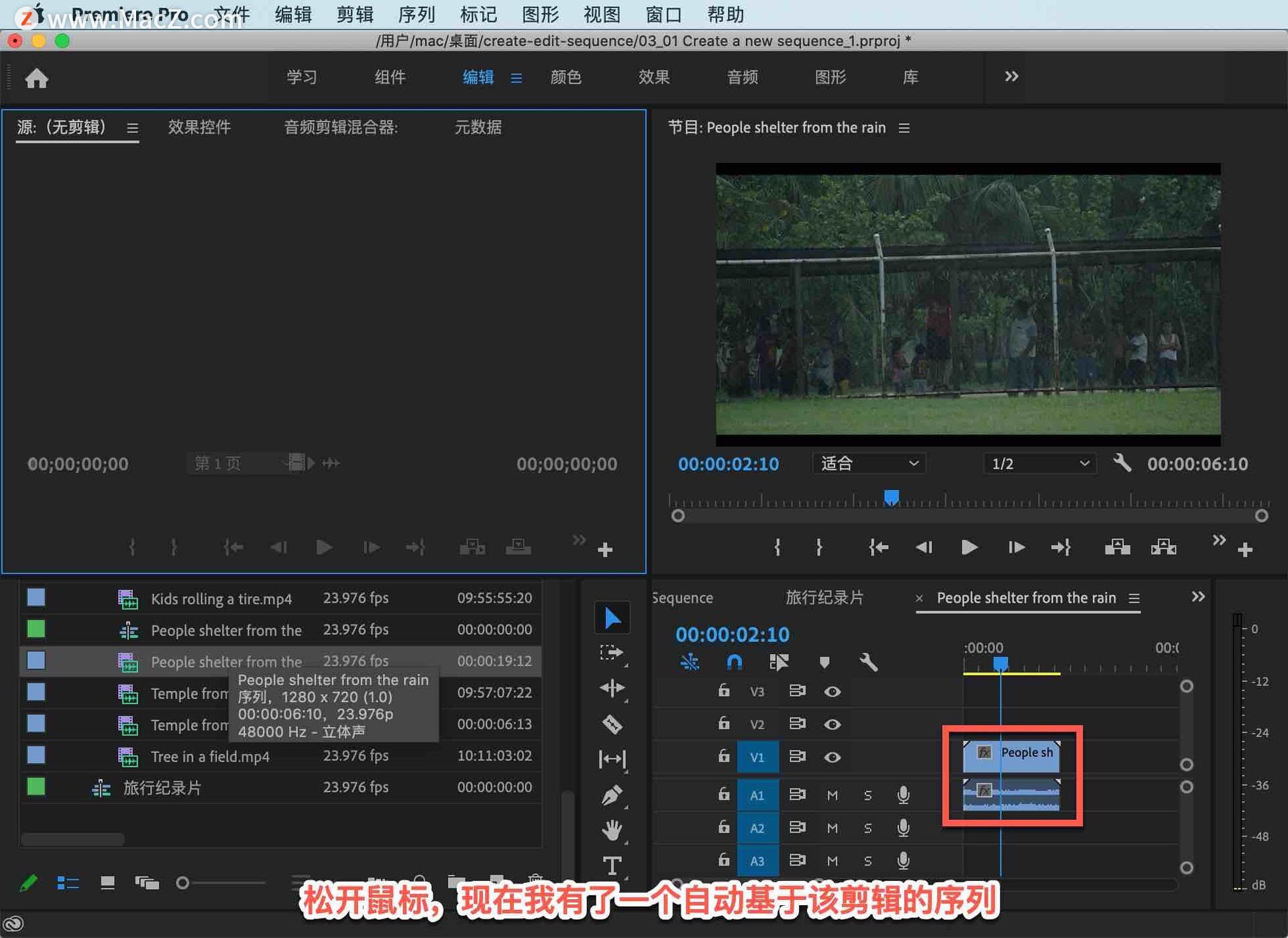The image size is (1288, 938).
Task: Select the Type tool
Action: 612,865
